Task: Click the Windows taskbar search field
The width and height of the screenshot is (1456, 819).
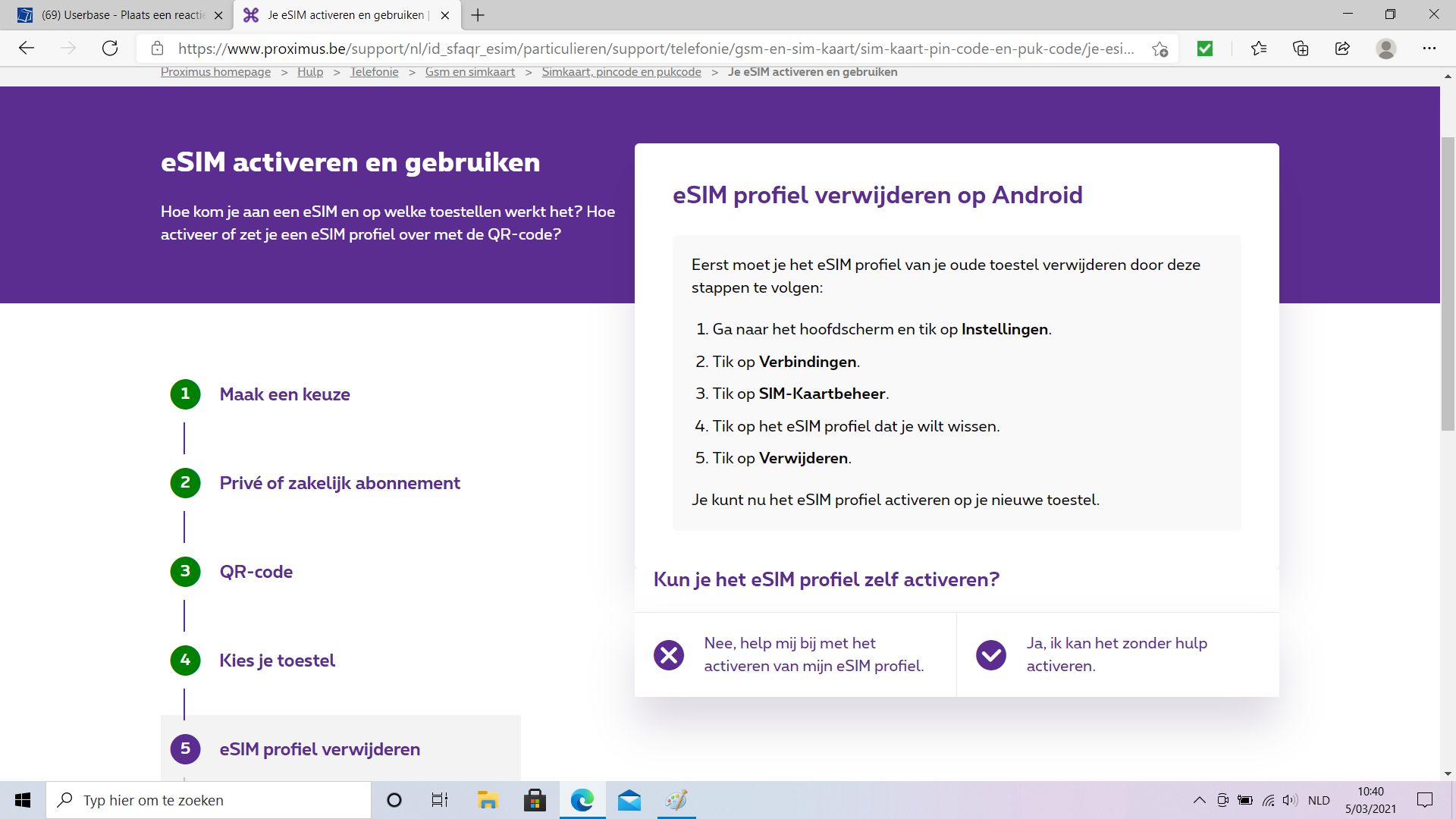Action: tap(209, 800)
